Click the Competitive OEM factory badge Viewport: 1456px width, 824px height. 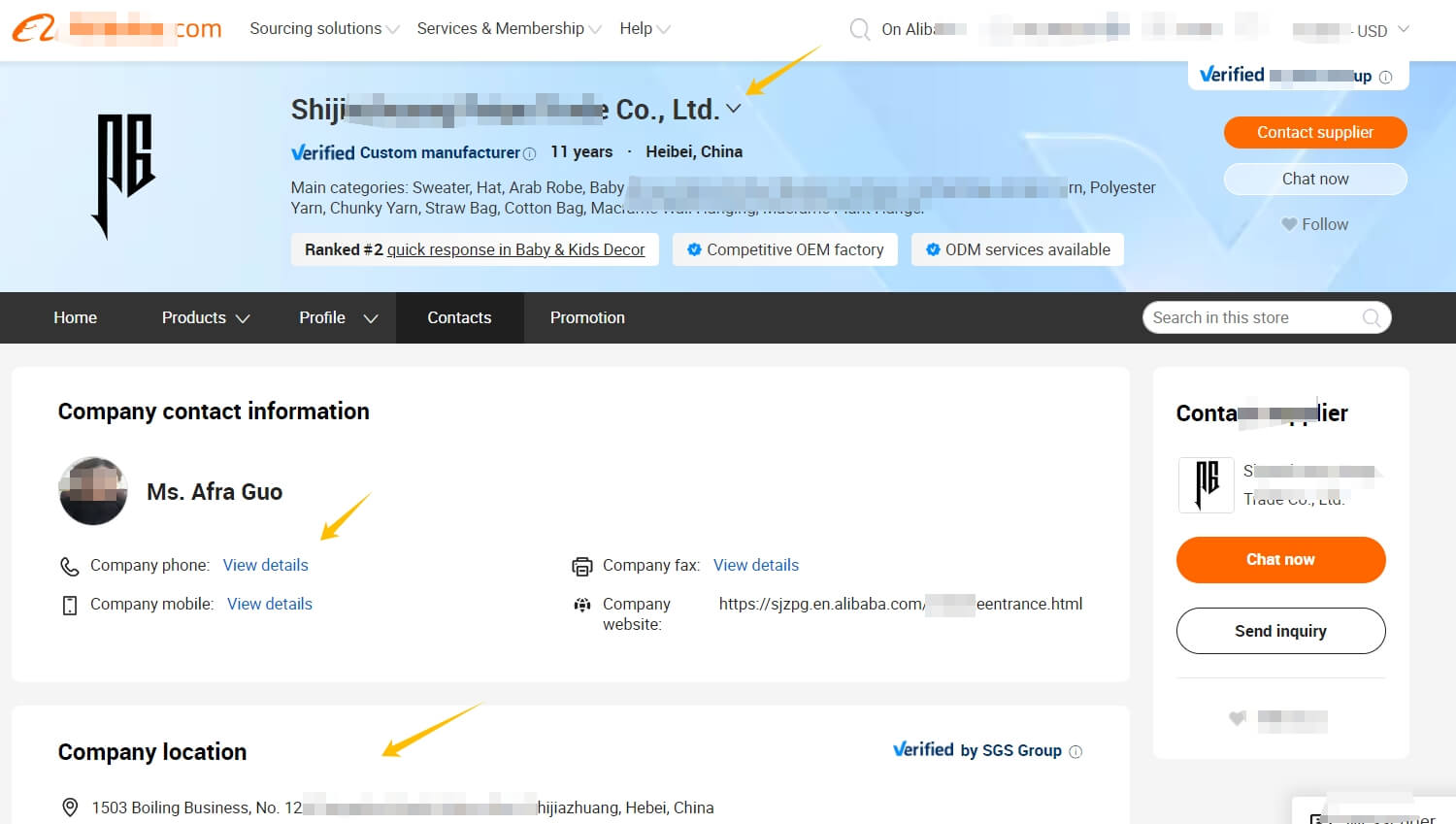[x=785, y=249]
